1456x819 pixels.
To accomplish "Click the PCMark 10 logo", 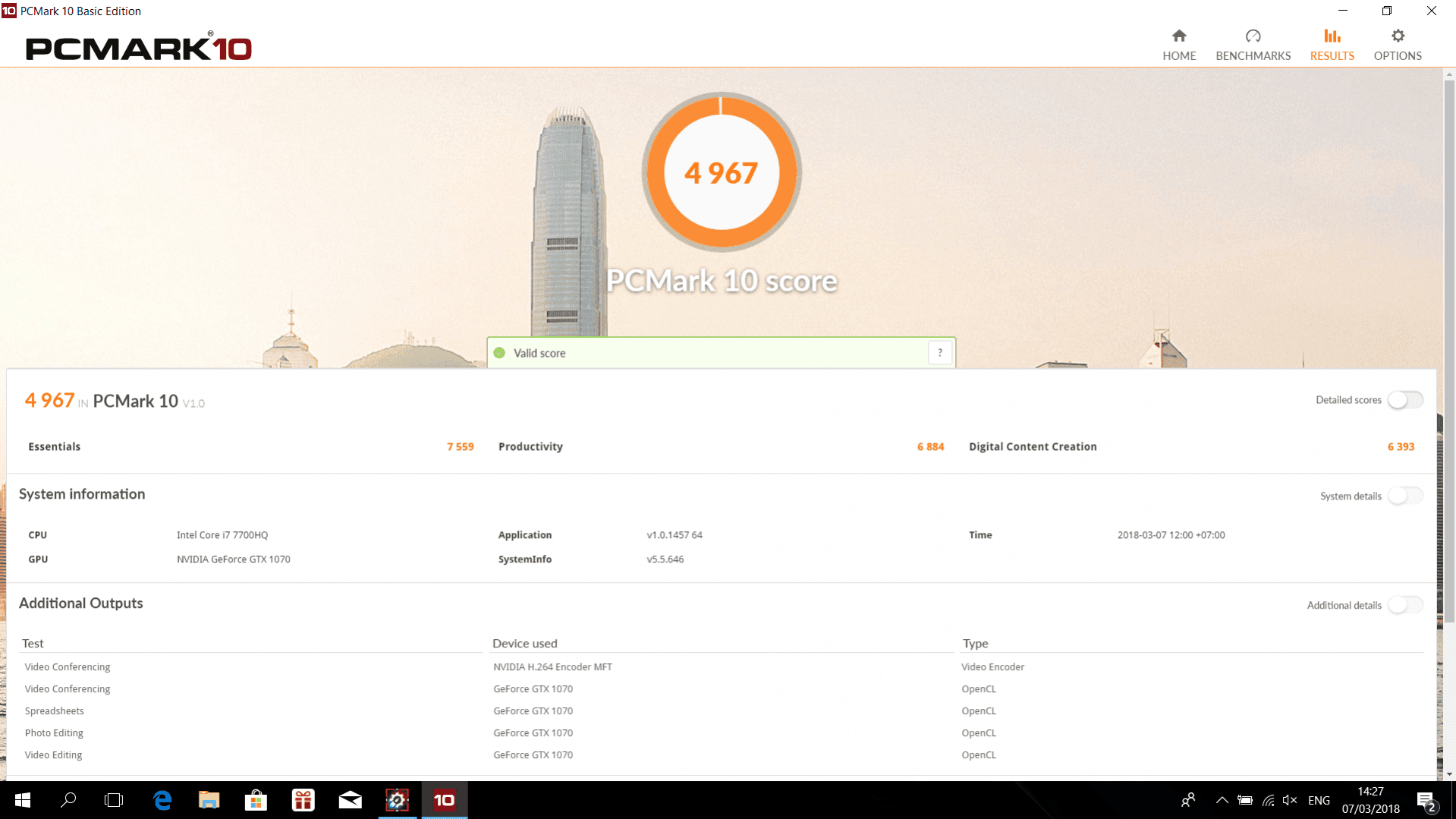I will (x=139, y=48).
